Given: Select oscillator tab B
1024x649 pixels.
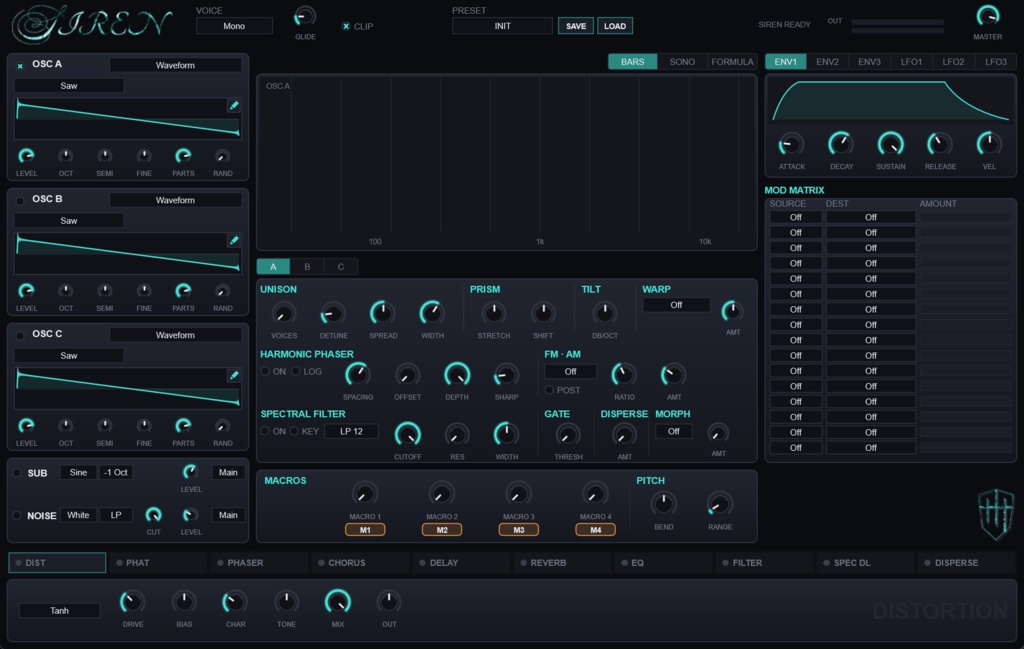Looking at the screenshot, I should click(307, 266).
